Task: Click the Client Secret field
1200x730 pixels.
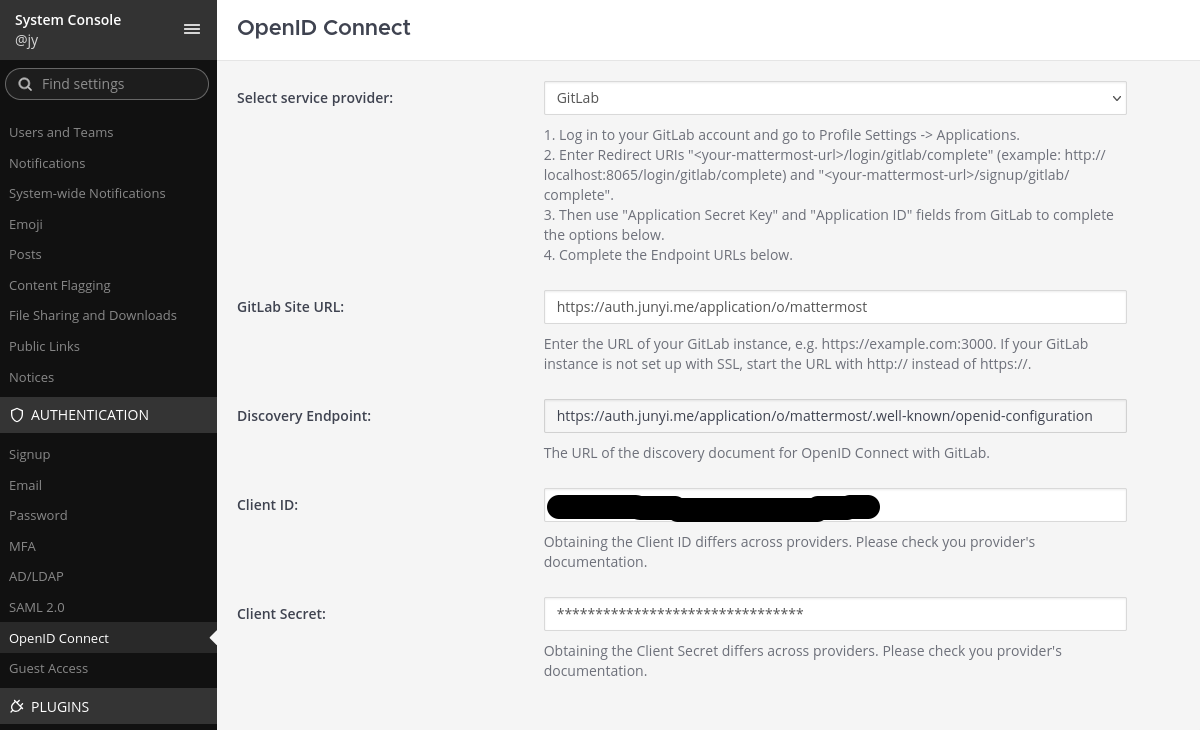Action: 835,614
